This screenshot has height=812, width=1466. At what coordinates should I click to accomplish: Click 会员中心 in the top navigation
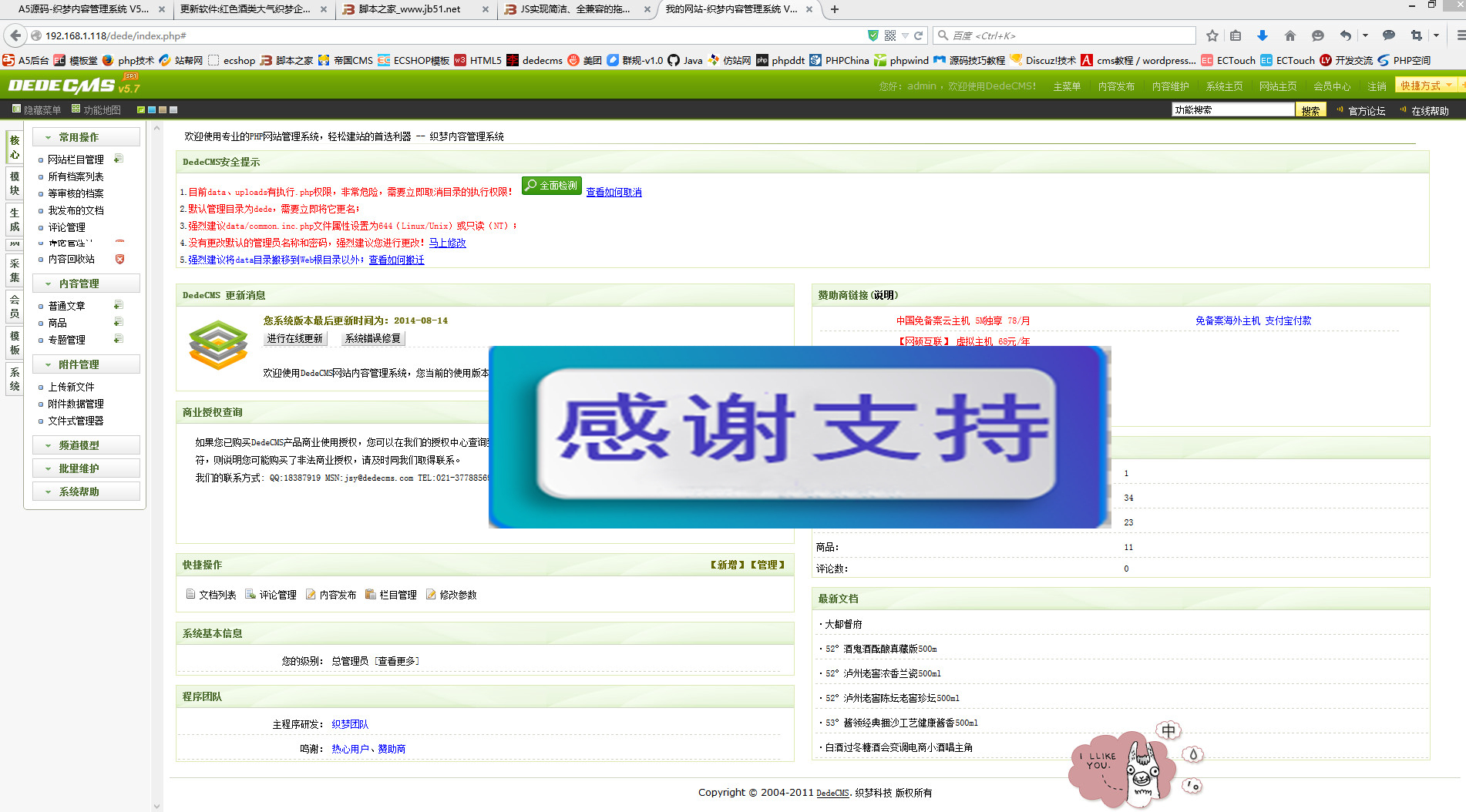[x=1332, y=86]
